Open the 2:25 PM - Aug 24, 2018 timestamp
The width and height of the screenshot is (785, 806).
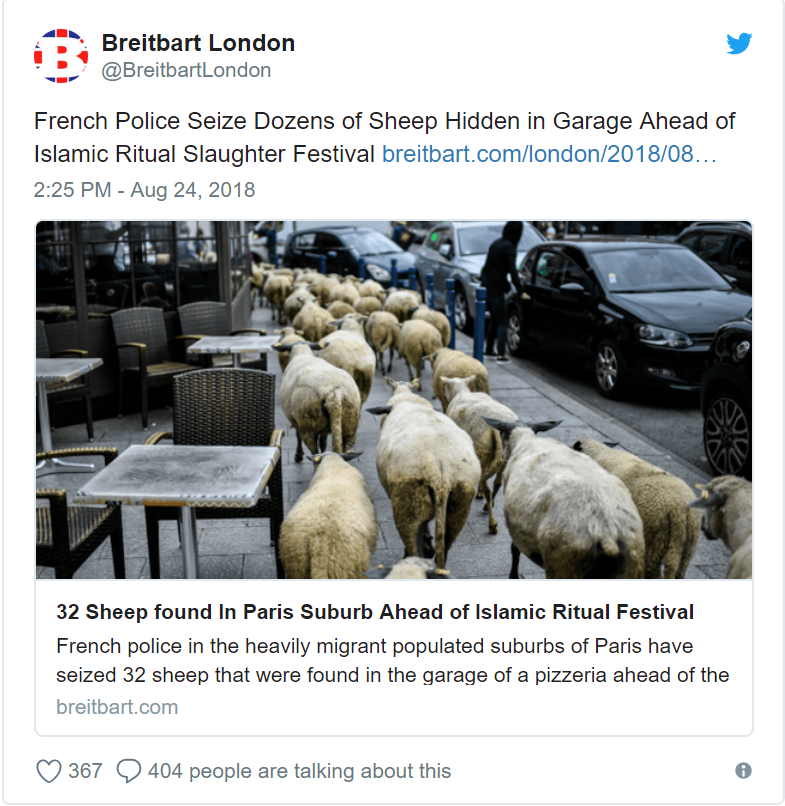(144, 190)
